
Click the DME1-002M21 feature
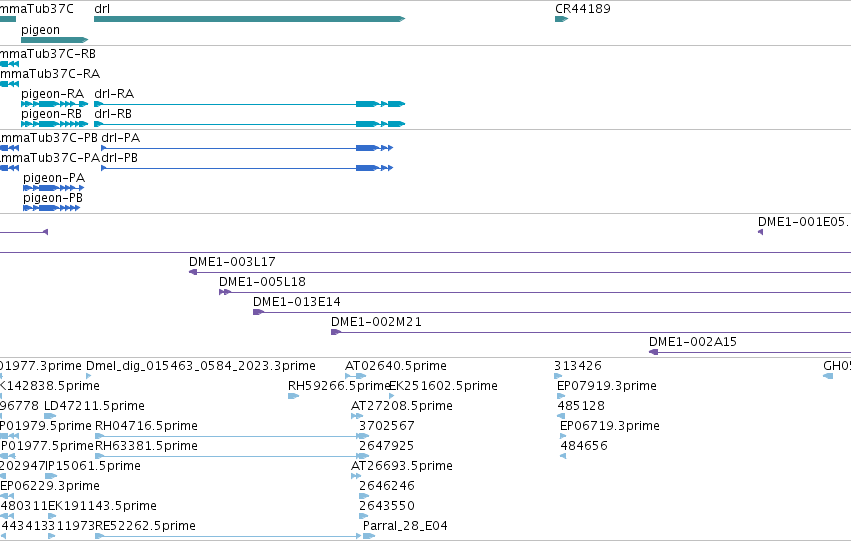point(591,332)
